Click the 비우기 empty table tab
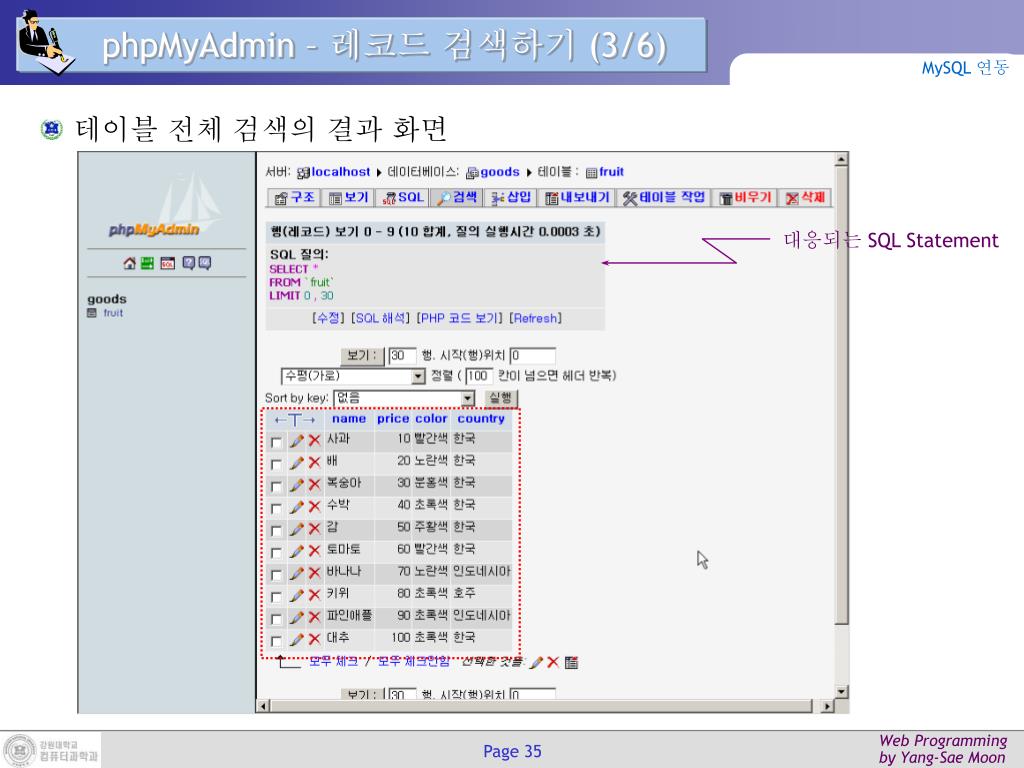The image size is (1024, 768). click(x=745, y=198)
